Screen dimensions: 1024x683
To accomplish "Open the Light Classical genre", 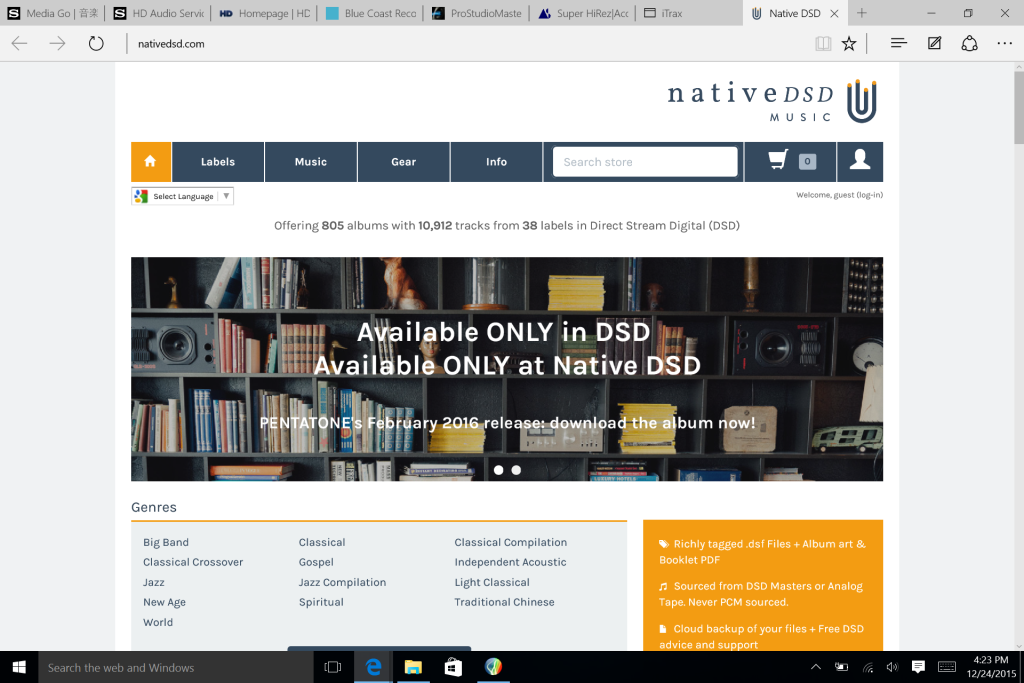I will [492, 582].
